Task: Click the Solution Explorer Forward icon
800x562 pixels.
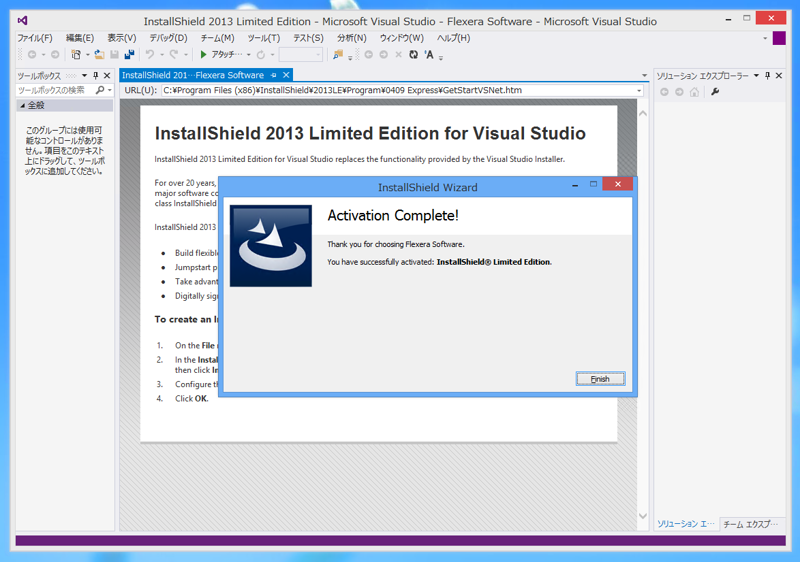Action: click(x=679, y=92)
